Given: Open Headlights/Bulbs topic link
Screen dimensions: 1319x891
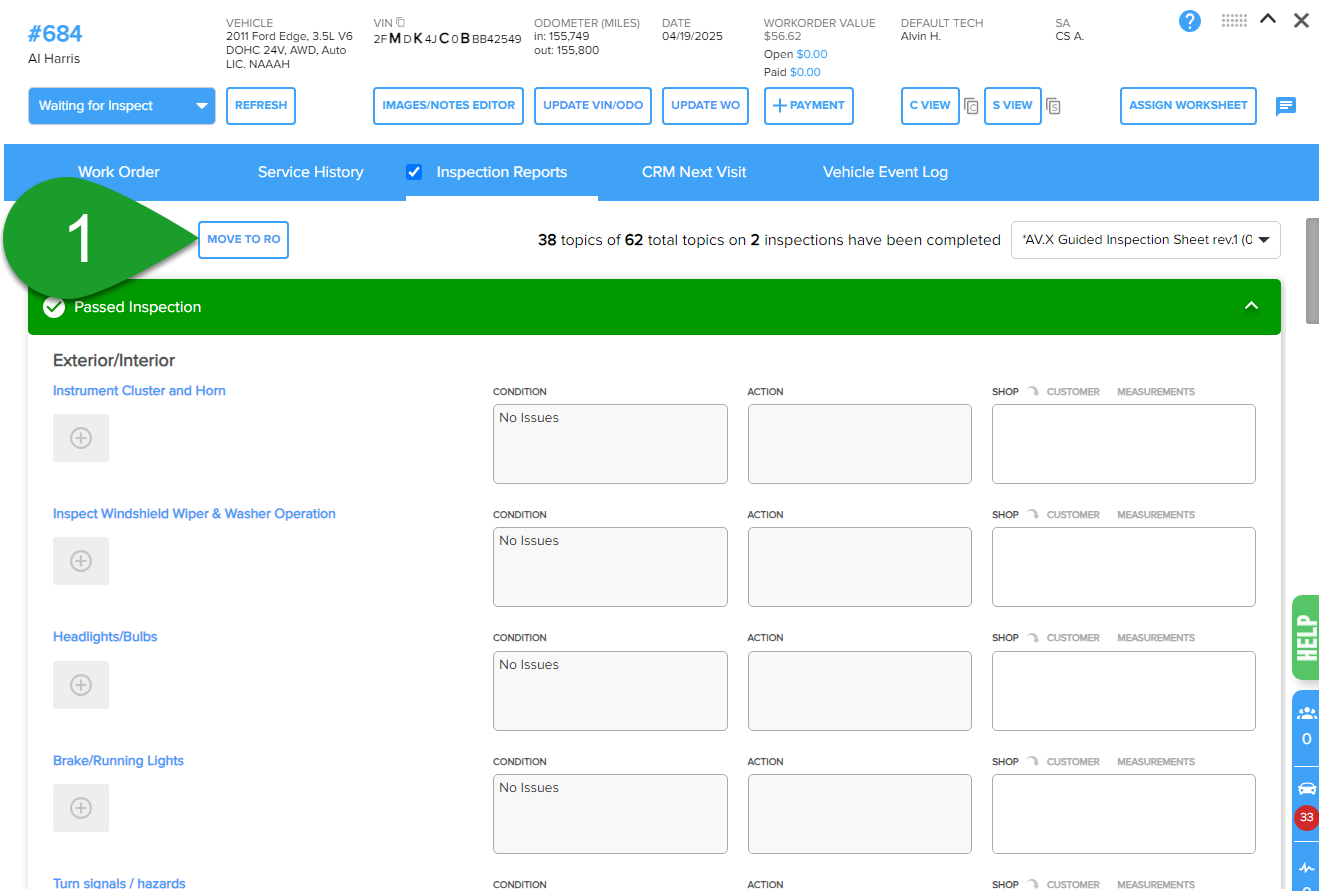Looking at the screenshot, I should point(105,637).
